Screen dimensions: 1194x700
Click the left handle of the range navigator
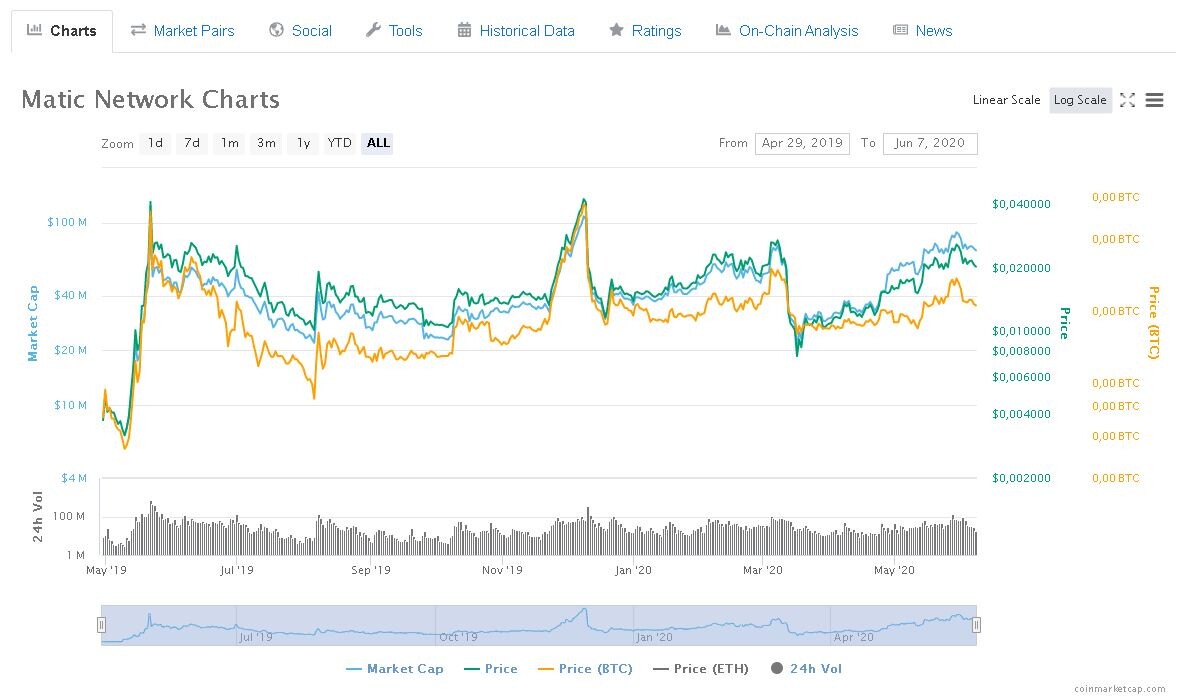[101, 625]
